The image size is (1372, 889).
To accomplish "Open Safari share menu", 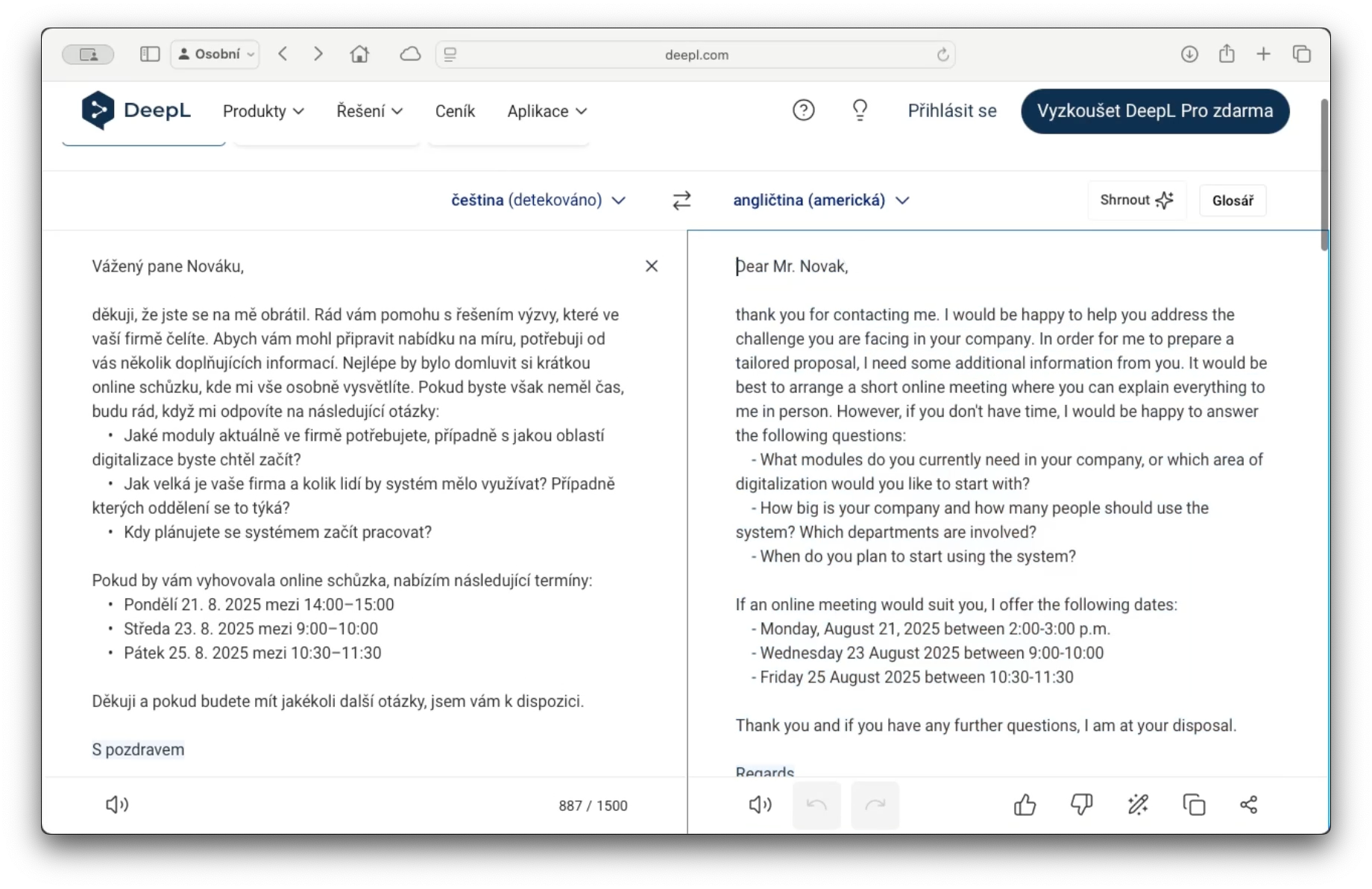I will [1227, 54].
